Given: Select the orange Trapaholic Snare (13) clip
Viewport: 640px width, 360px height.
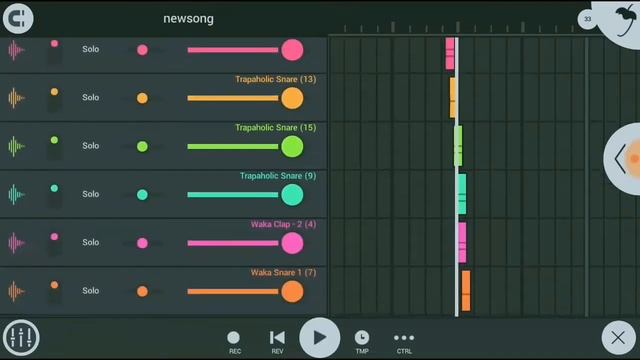Looking at the screenshot, I should (453, 98).
